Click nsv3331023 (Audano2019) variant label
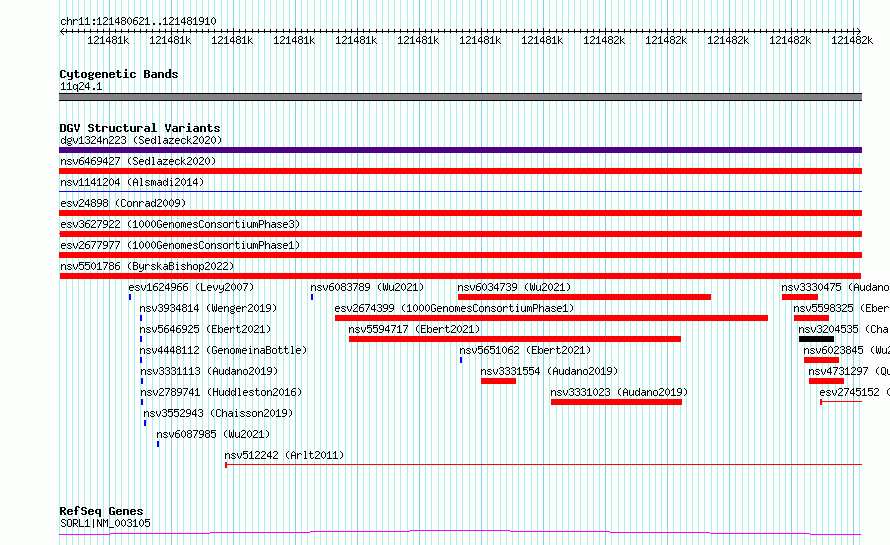The image size is (890, 545). [619, 392]
